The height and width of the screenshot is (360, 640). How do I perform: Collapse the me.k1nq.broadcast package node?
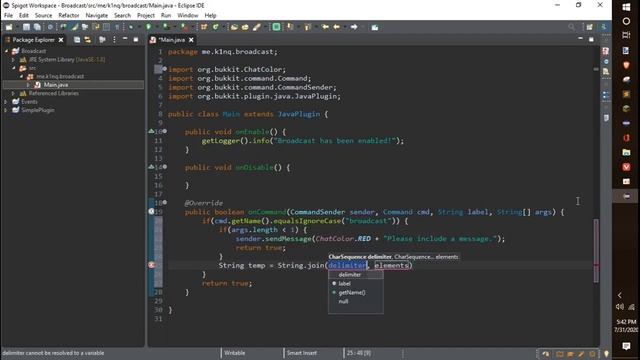pos(21,76)
